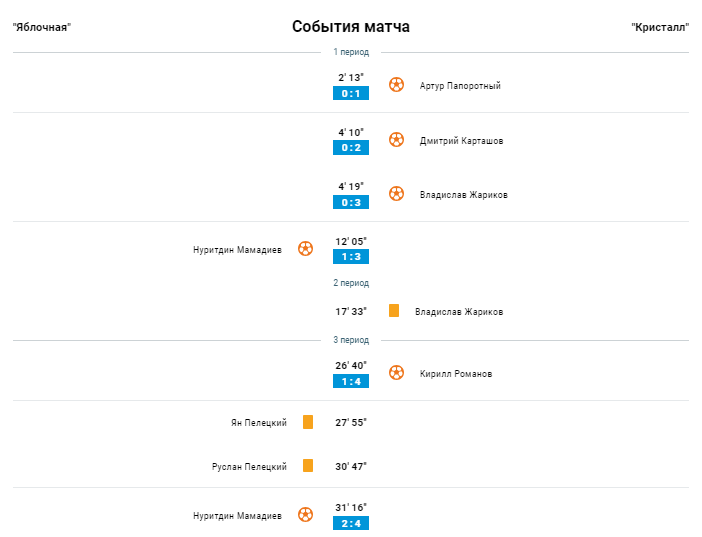Click yellow card icon at 17'33"
The height and width of the screenshot is (537, 702).
(x=394, y=311)
